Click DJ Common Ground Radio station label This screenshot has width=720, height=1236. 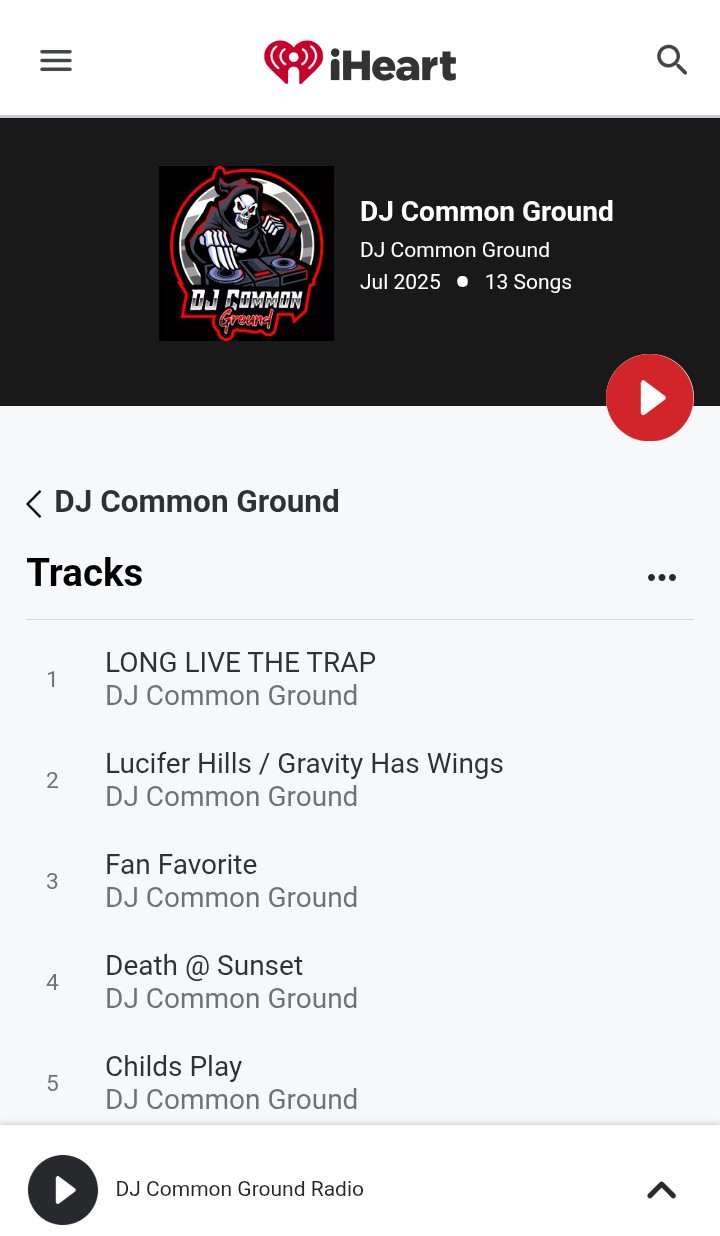240,1189
